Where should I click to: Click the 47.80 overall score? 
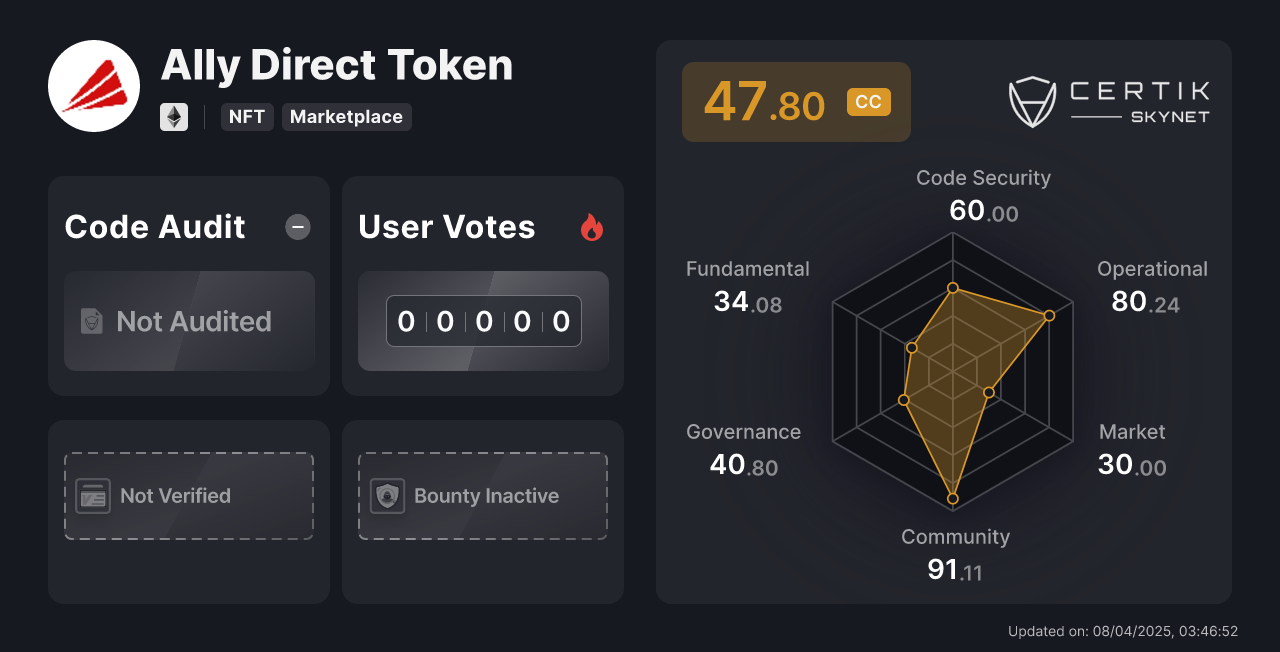tap(764, 102)
